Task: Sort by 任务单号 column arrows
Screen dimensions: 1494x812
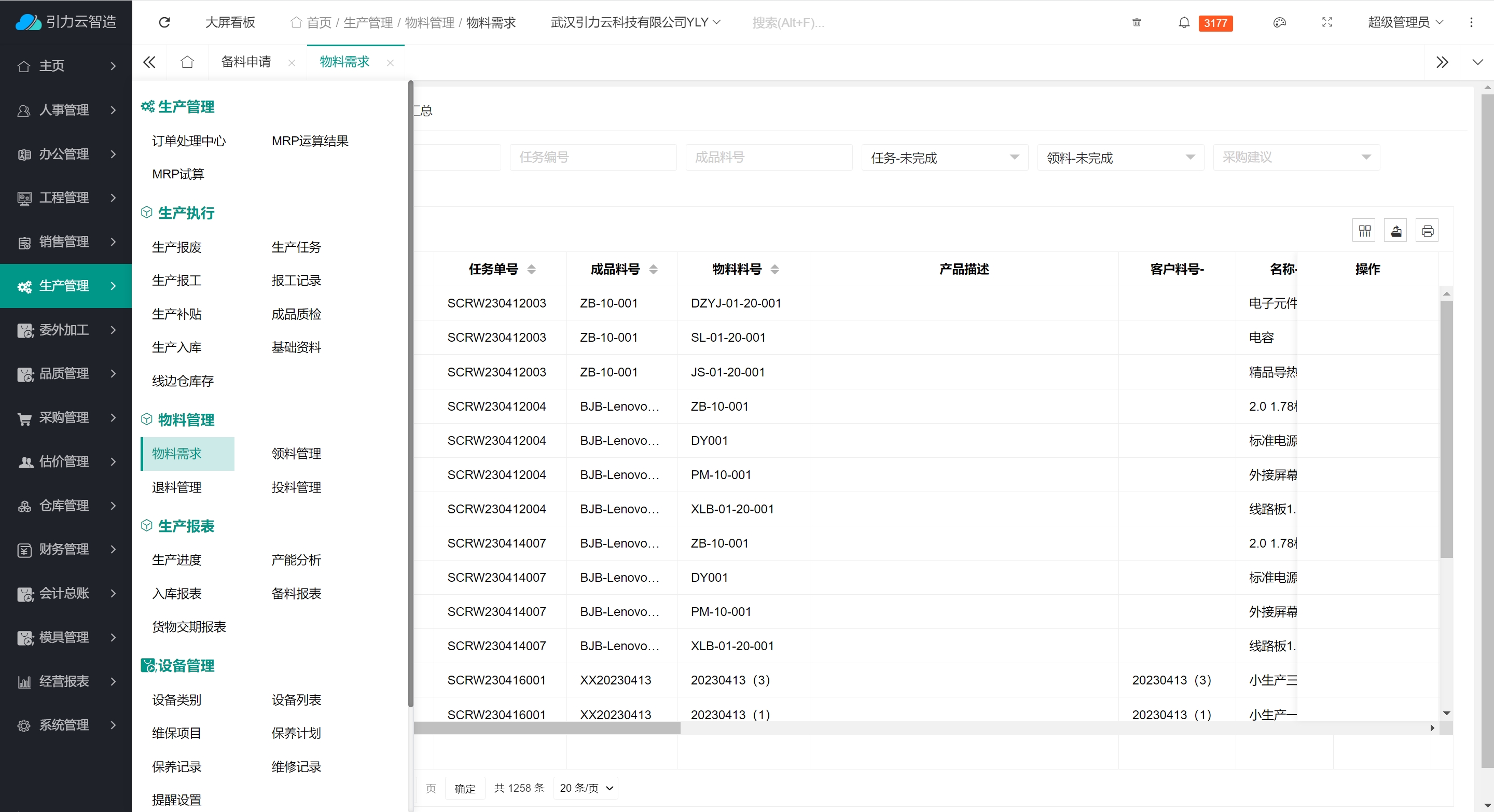Action: coord(531,269)
